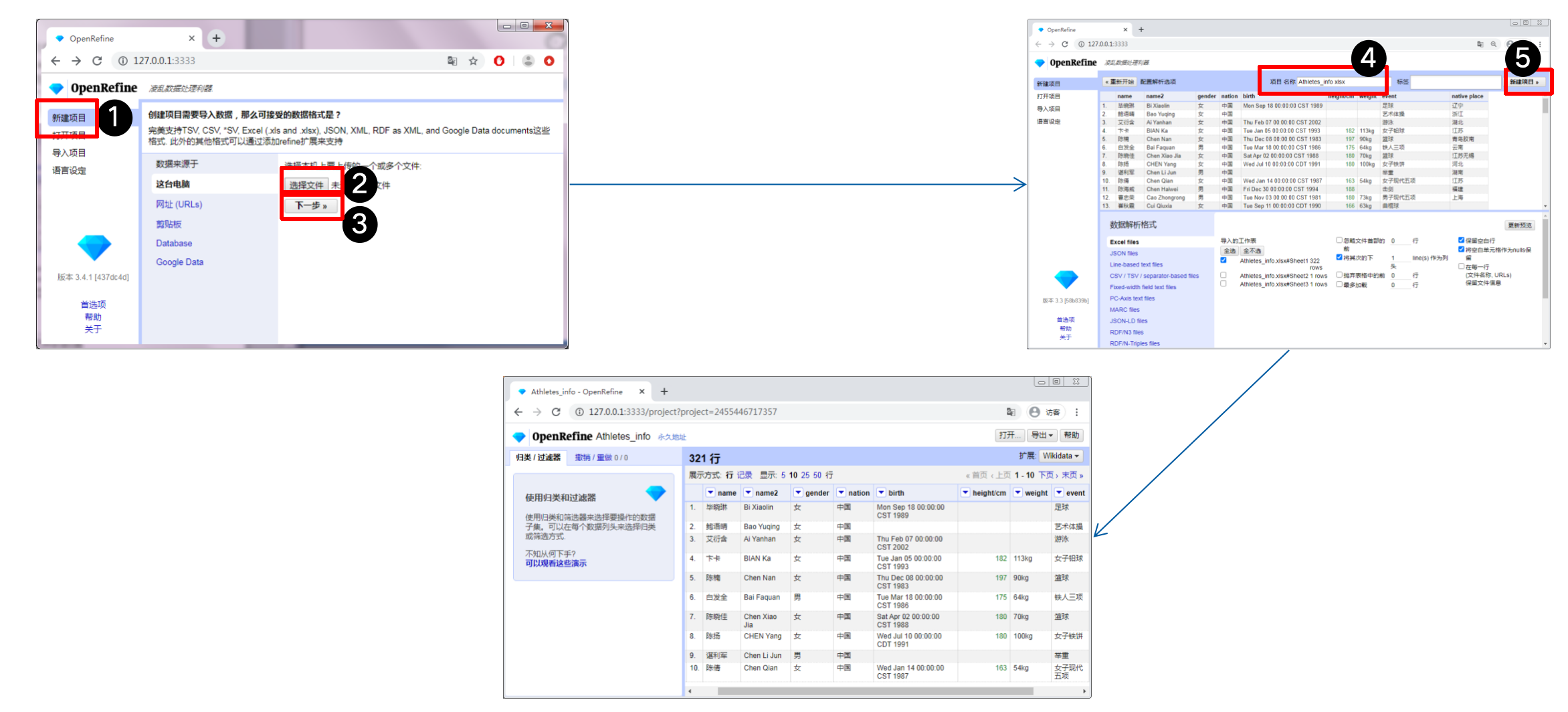Click back arrow in the Athletes_info project window

pyautogui.click(x=518, y=412)
